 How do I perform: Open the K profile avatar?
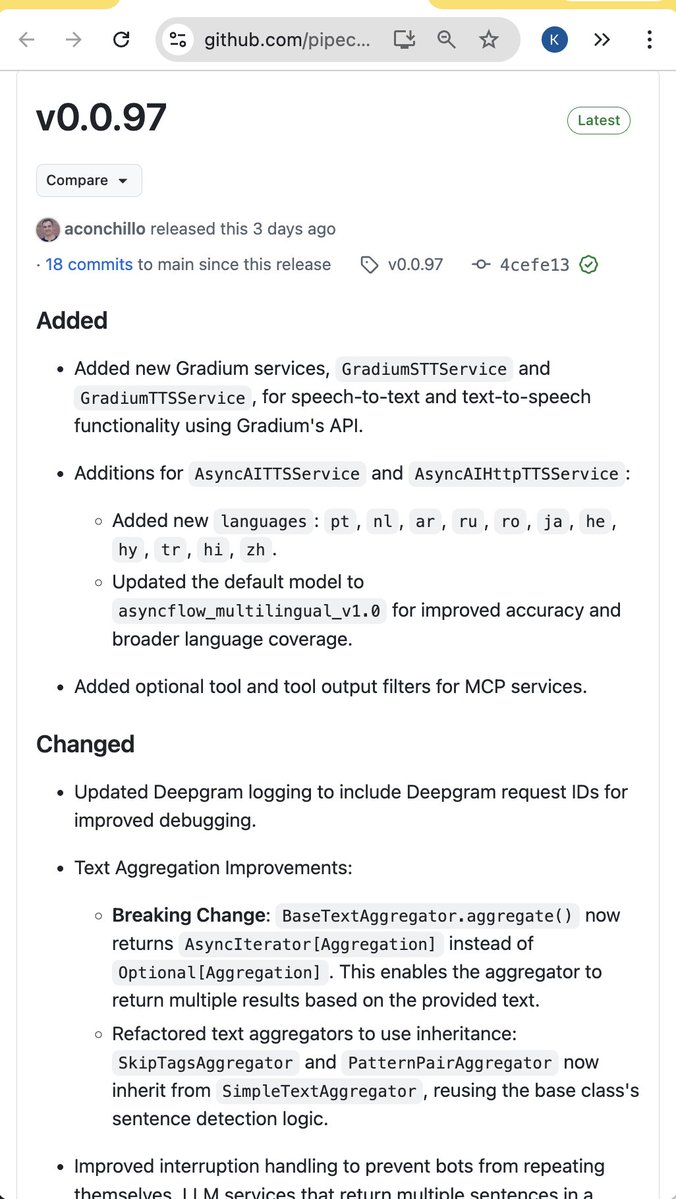555,40
